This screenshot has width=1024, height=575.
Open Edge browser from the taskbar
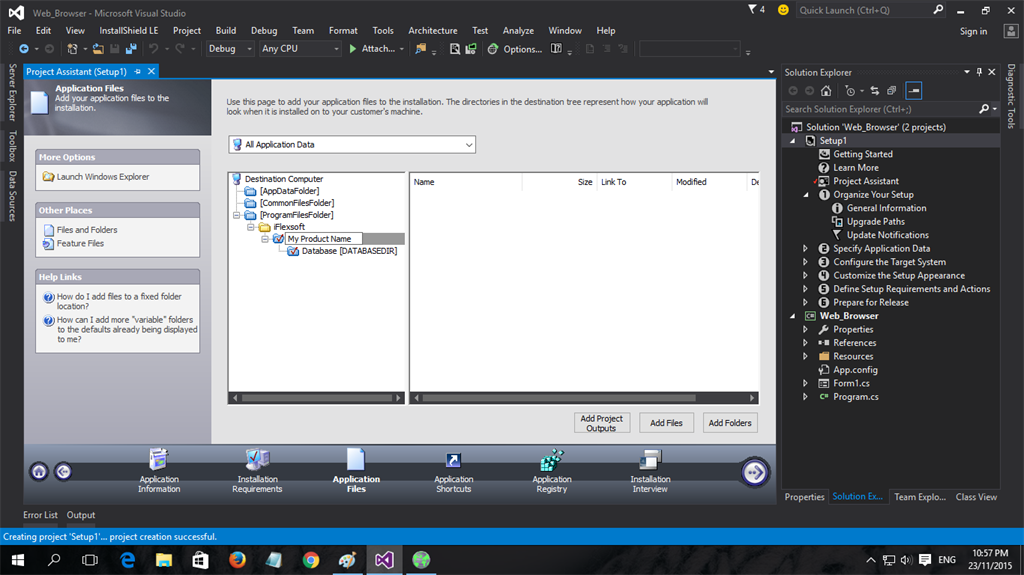coord(127,560)
